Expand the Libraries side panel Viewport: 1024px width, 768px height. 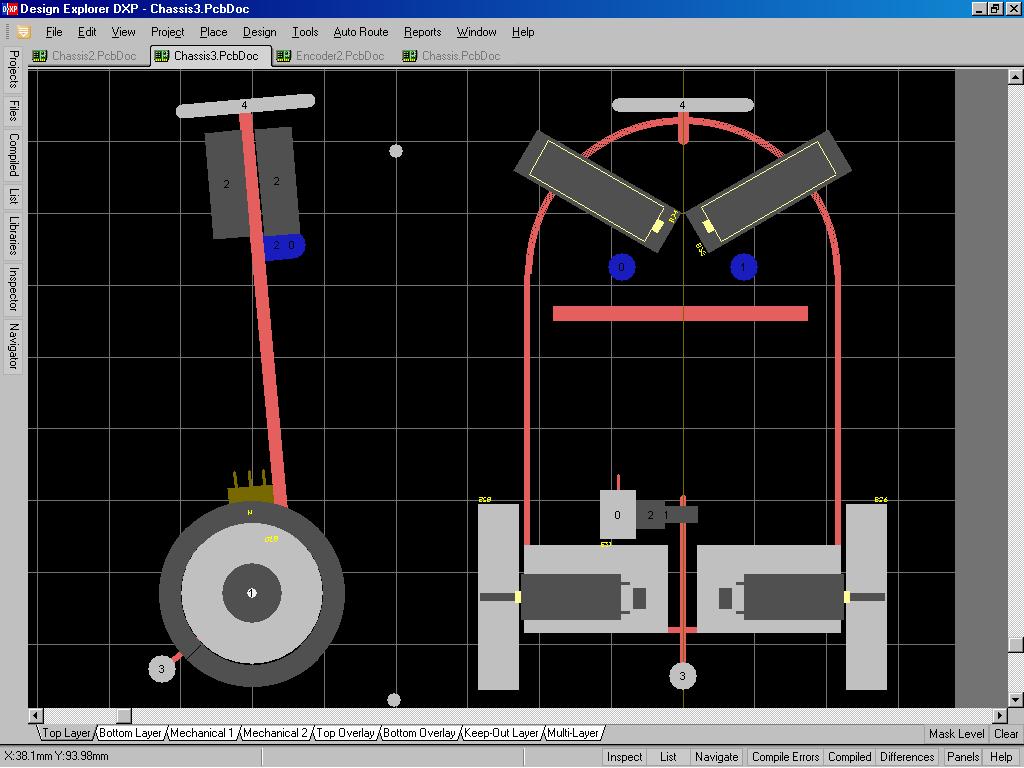[x=14, y=234]
